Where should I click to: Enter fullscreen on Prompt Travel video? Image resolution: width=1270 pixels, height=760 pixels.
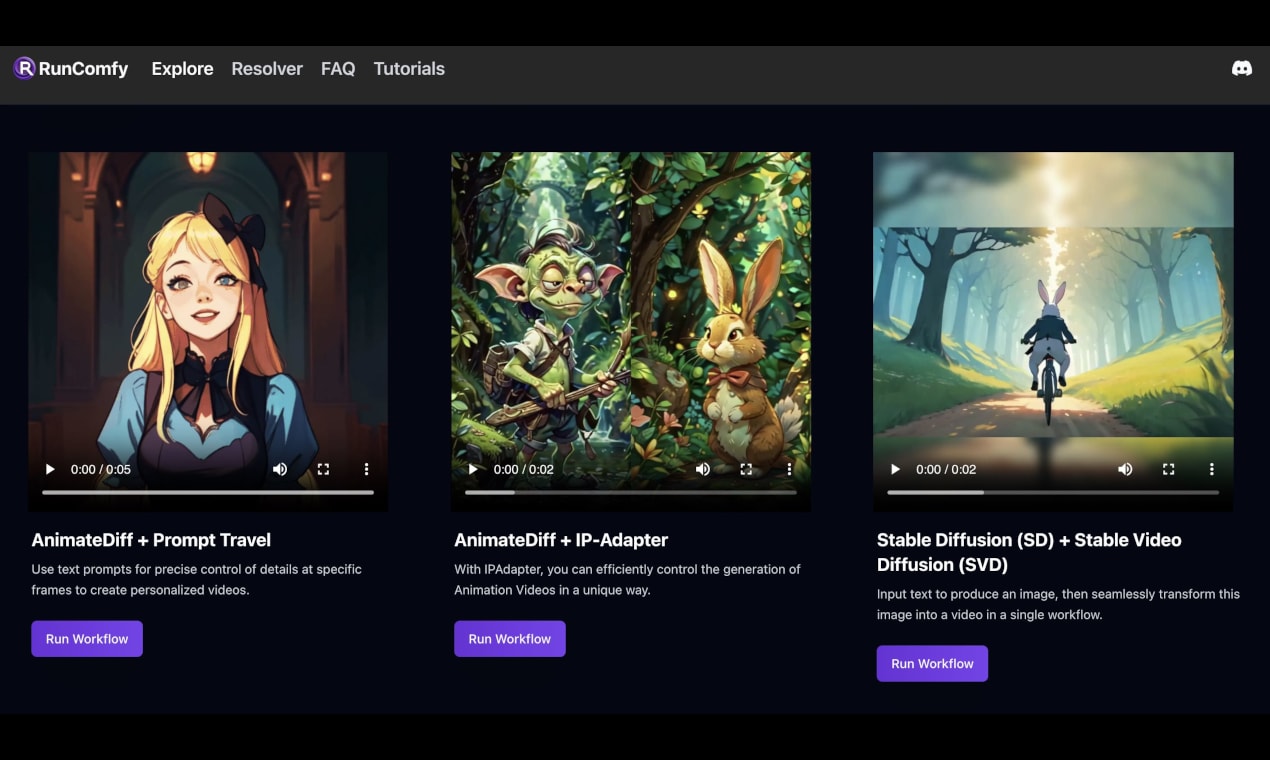(323, 469)
